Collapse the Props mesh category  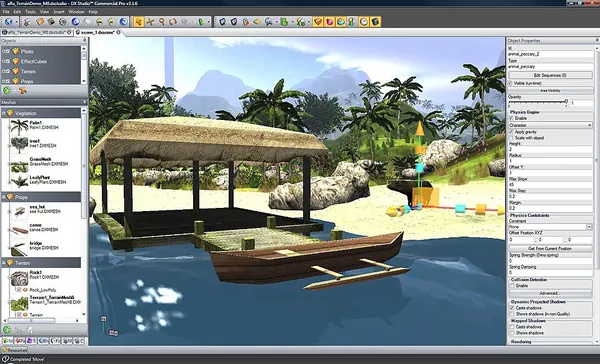tap(4, 197)
